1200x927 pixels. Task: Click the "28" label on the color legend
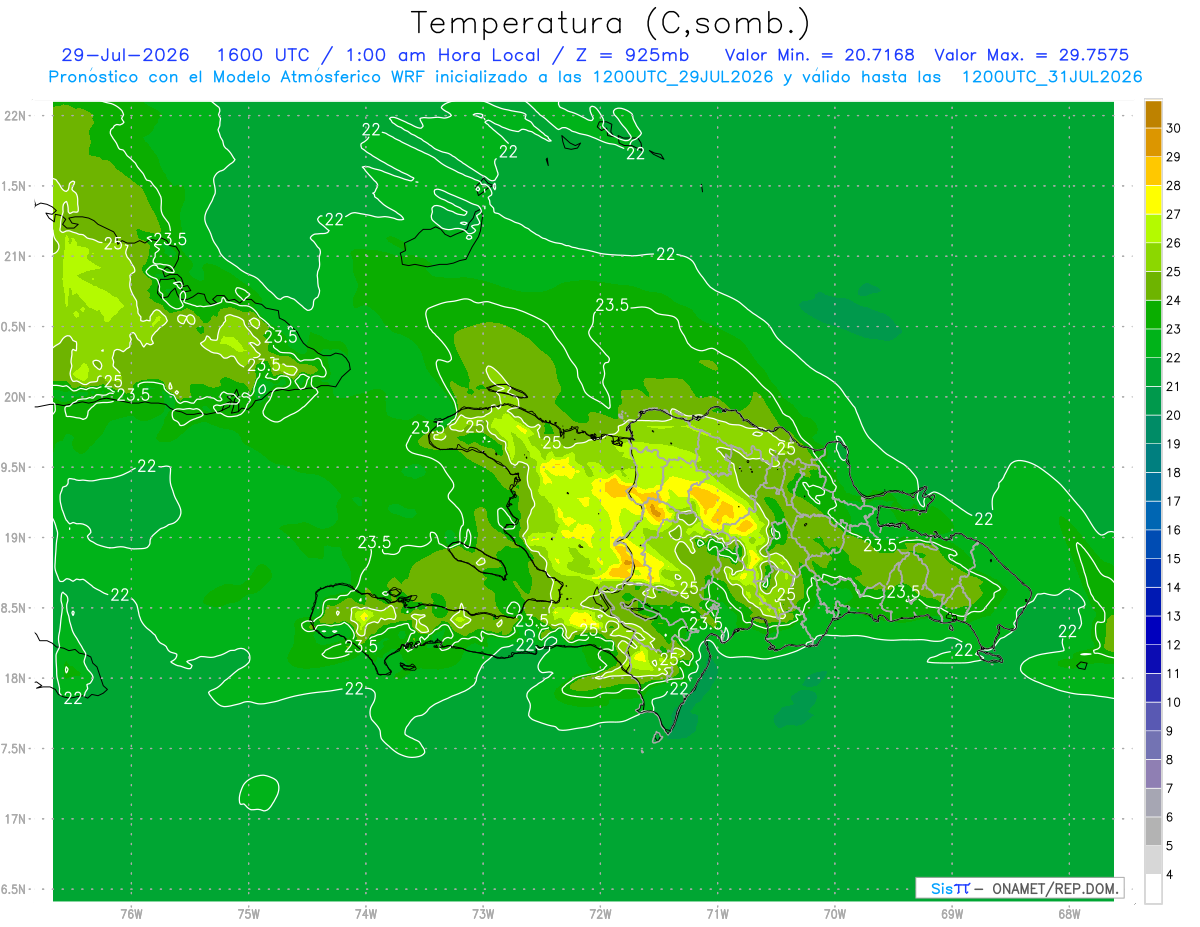(1174, 186)
